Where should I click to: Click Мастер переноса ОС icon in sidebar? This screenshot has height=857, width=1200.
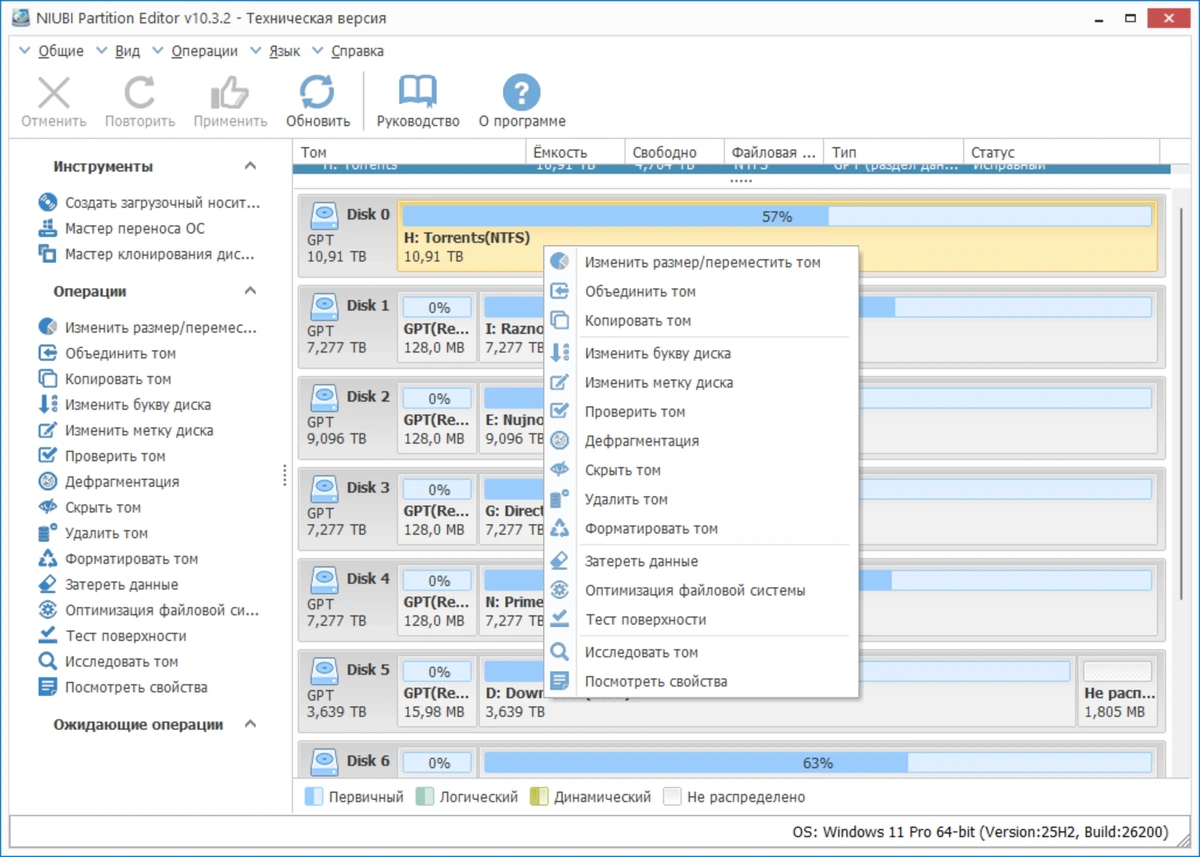[47, 228]
